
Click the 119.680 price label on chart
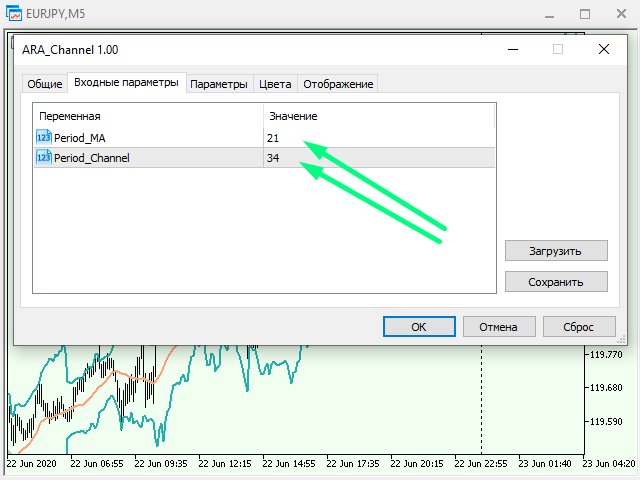606,387
